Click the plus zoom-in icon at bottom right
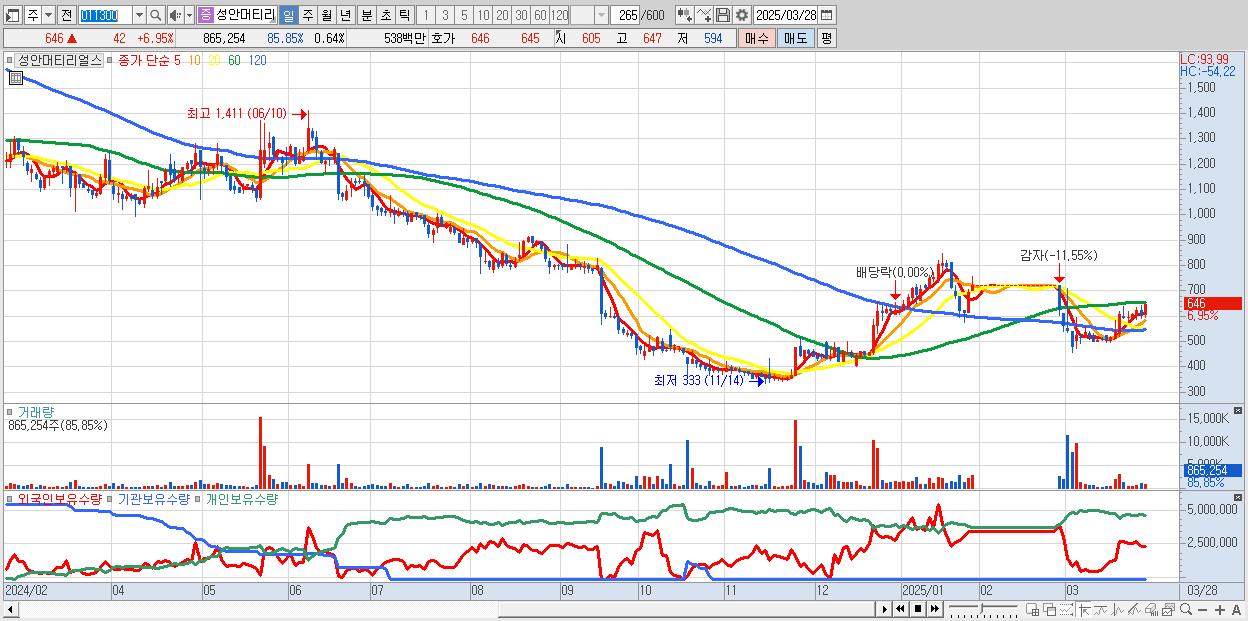The image size is (1248, 621). click(x=1219, y=610)
